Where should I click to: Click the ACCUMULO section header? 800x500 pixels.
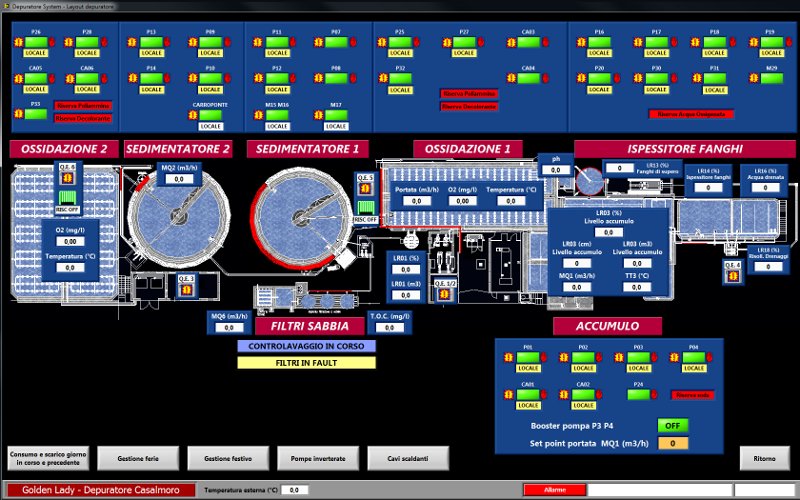tap(608, 327)
